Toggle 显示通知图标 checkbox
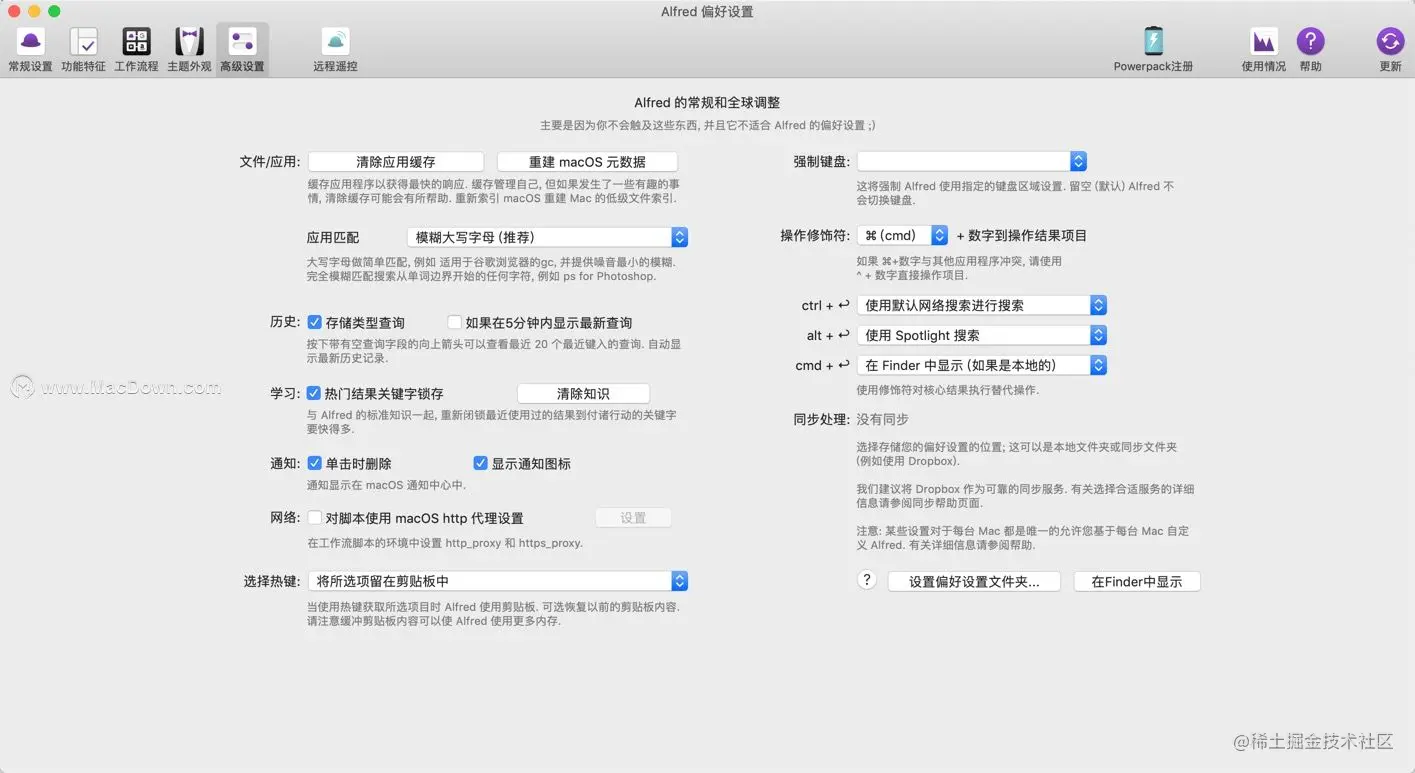The width and height of the screenshot is (1415, 773). 480,463
